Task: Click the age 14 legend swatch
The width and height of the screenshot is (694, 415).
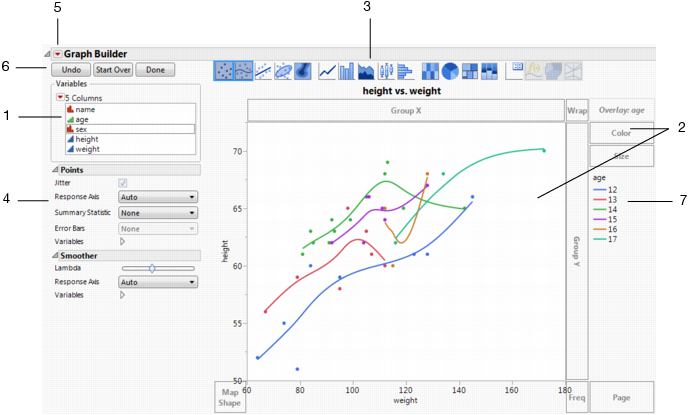Action: 599,209
